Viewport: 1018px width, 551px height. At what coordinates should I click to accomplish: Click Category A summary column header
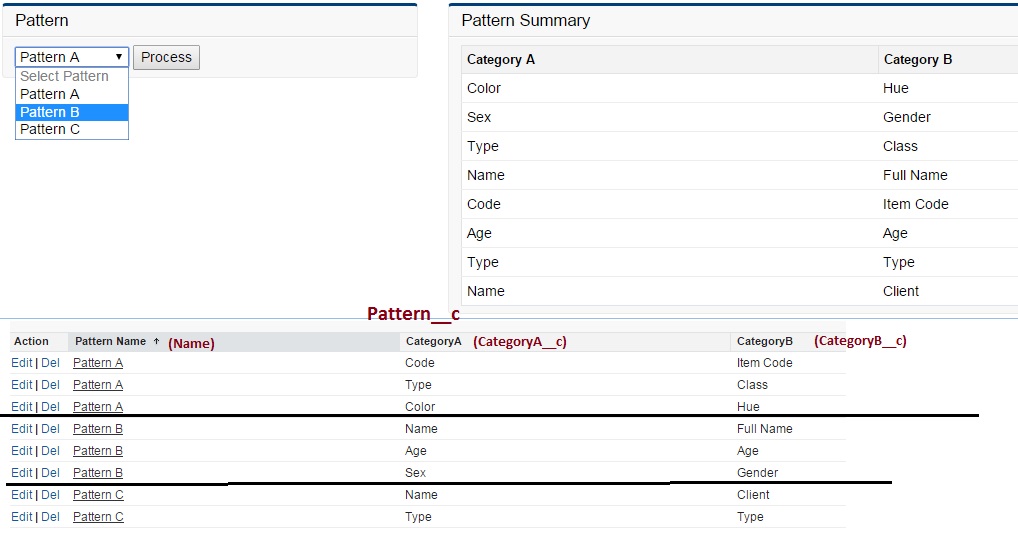[501, 60]
